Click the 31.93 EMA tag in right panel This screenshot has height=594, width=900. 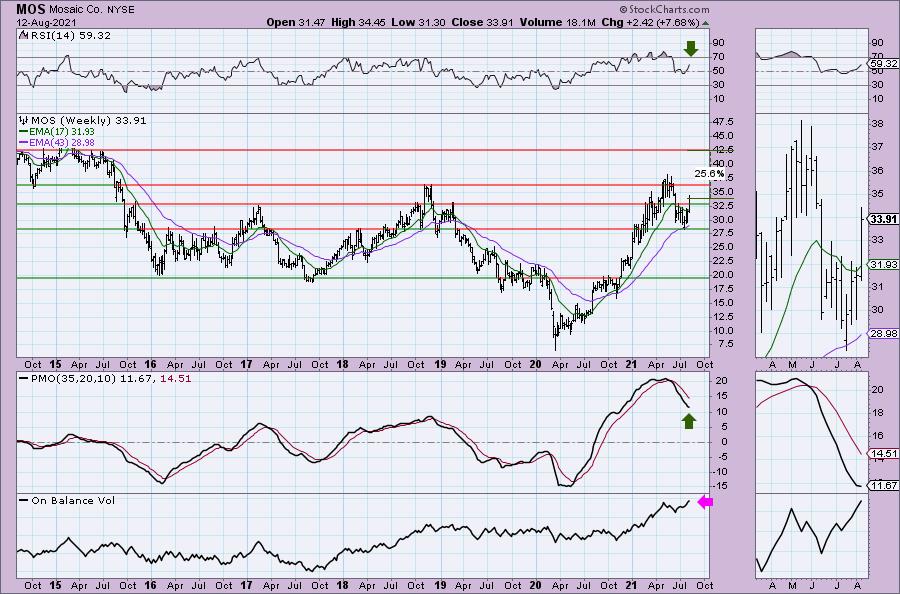tap(885, 265)
